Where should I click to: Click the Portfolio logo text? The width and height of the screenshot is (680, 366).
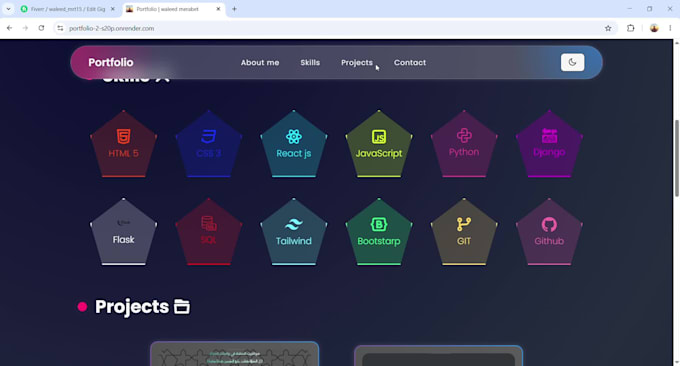click(x=111, y=62)
